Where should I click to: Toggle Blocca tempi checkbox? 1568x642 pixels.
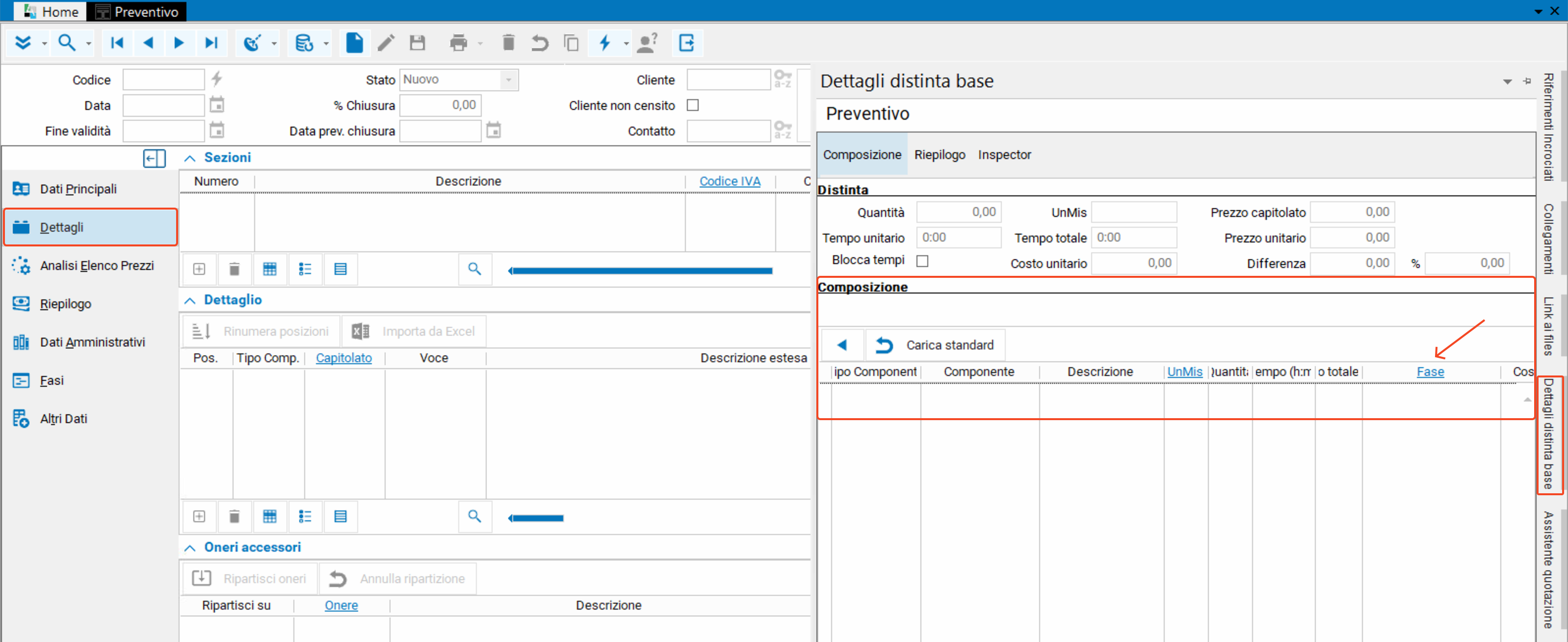click(x=923, y=261)
